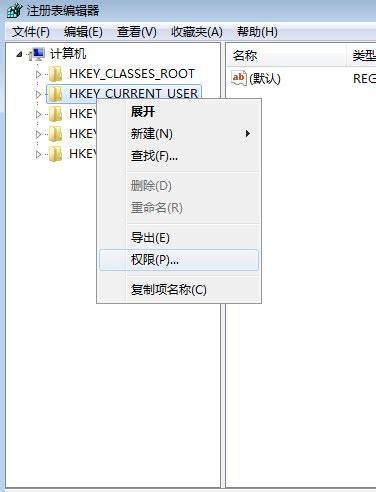Collapse the 计算机 root node
Image resolution: width=376 pixels, height=492 pixels.
tap(19, 54)
